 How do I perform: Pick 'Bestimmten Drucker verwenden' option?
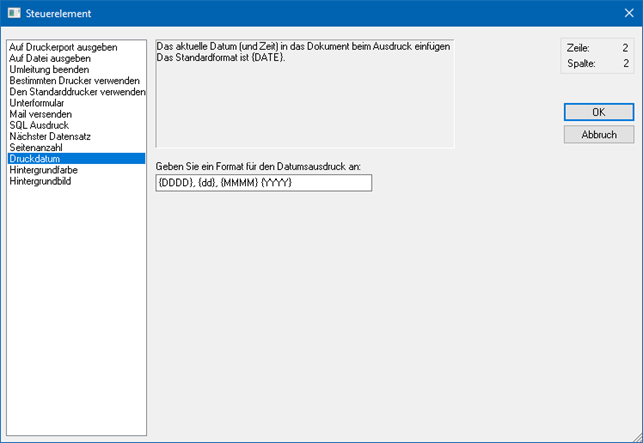(73, 81)
